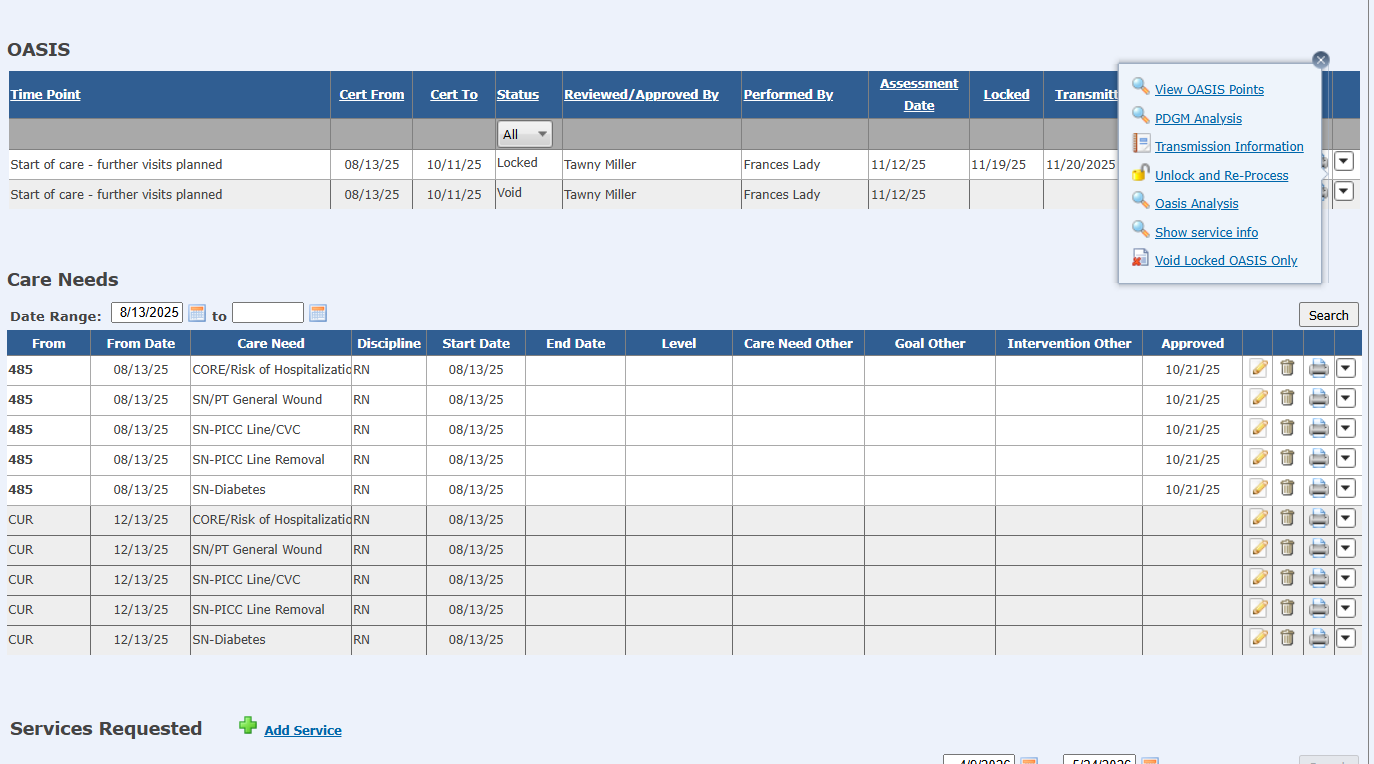Open the Status filter dropdown set to All

point(526,134)
